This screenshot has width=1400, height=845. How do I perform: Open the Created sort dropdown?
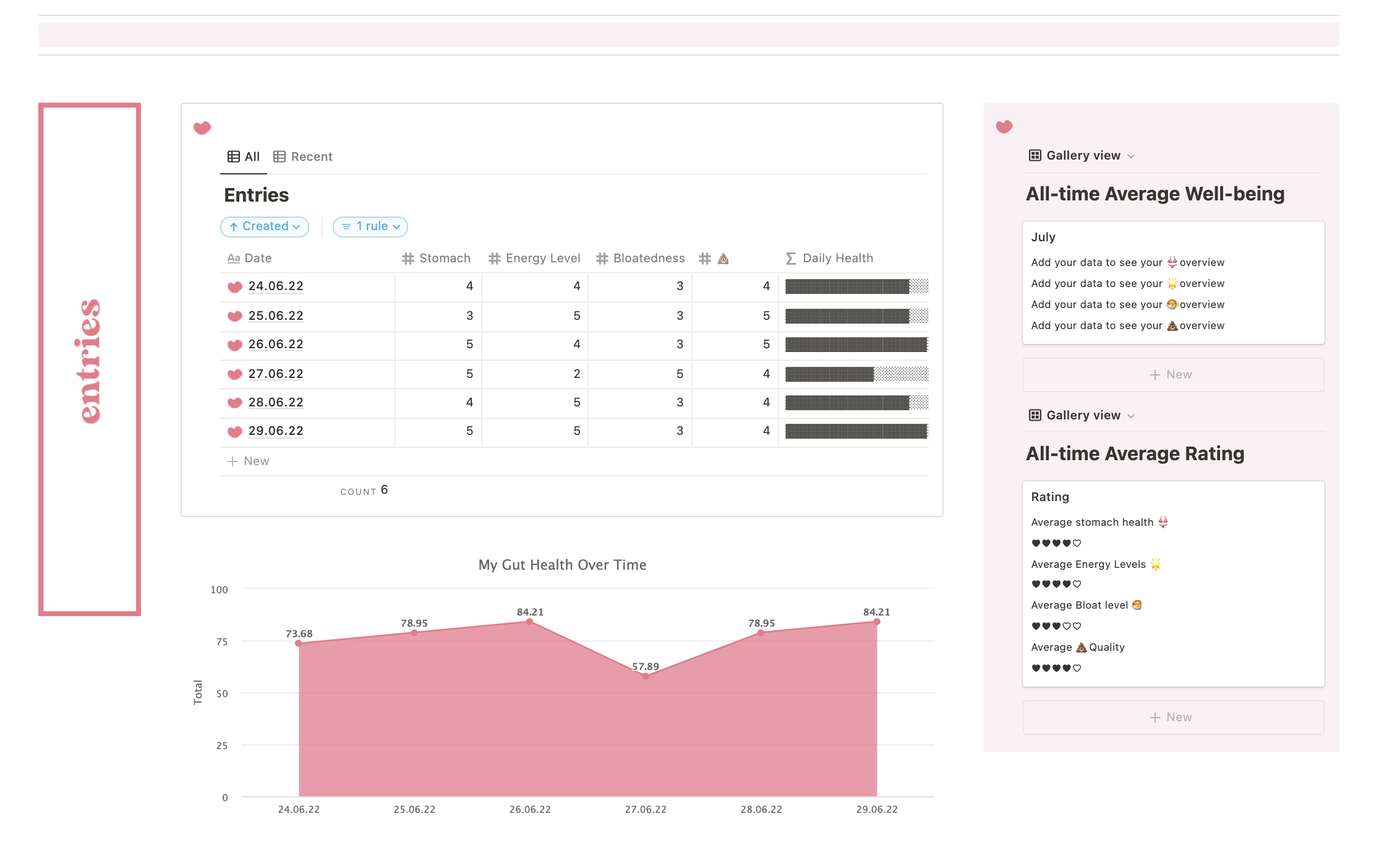coord(265,227)
